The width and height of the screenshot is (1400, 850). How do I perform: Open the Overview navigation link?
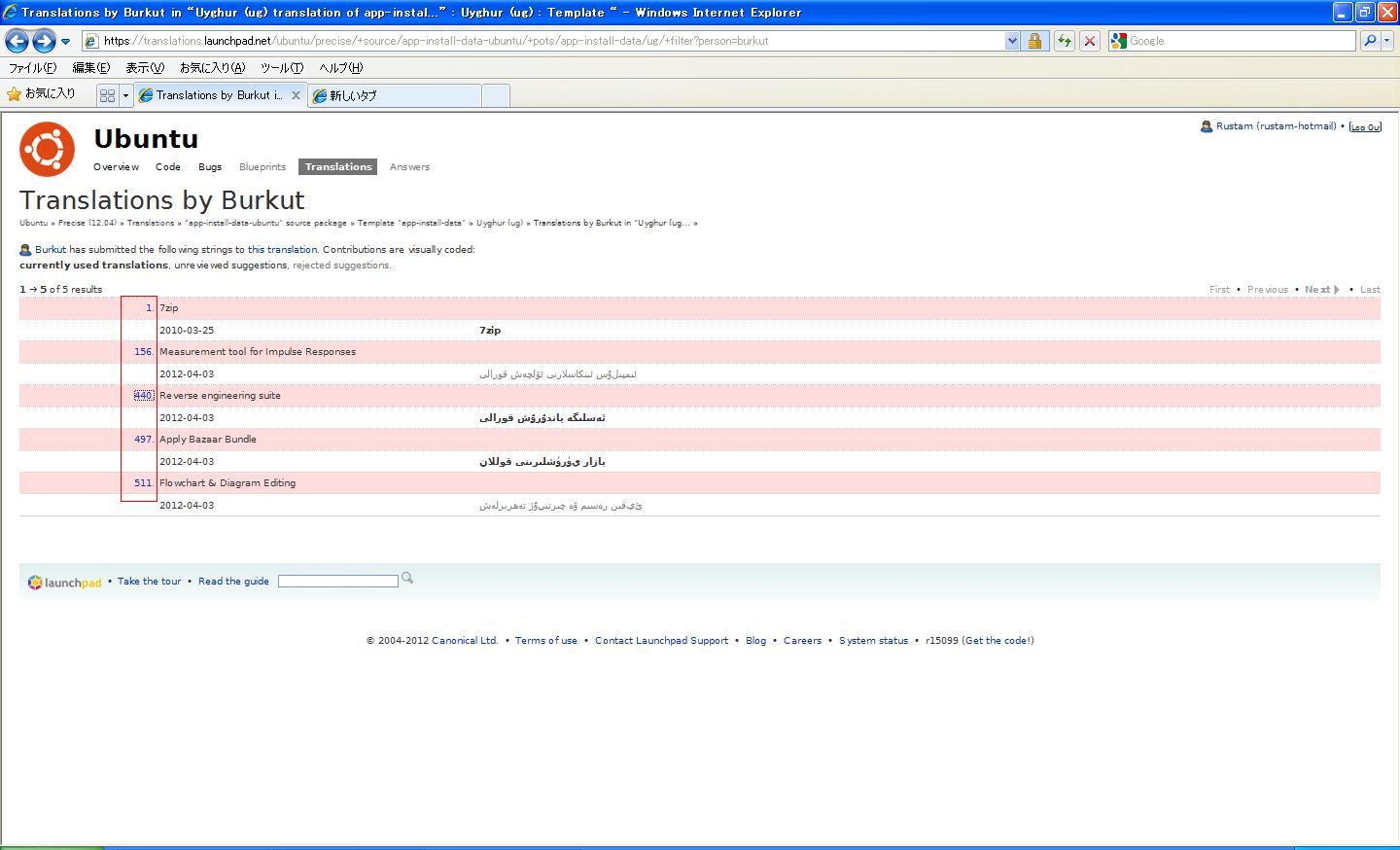point(116,167)
